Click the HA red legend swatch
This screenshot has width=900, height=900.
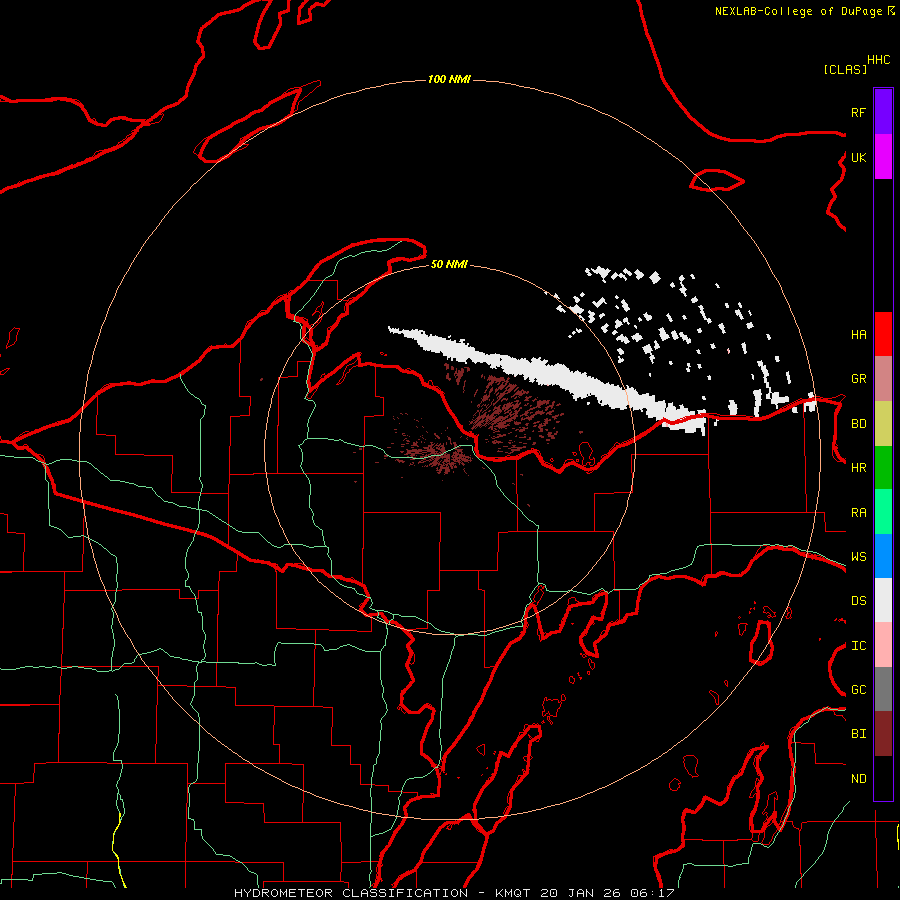click(x=883, y=334)
